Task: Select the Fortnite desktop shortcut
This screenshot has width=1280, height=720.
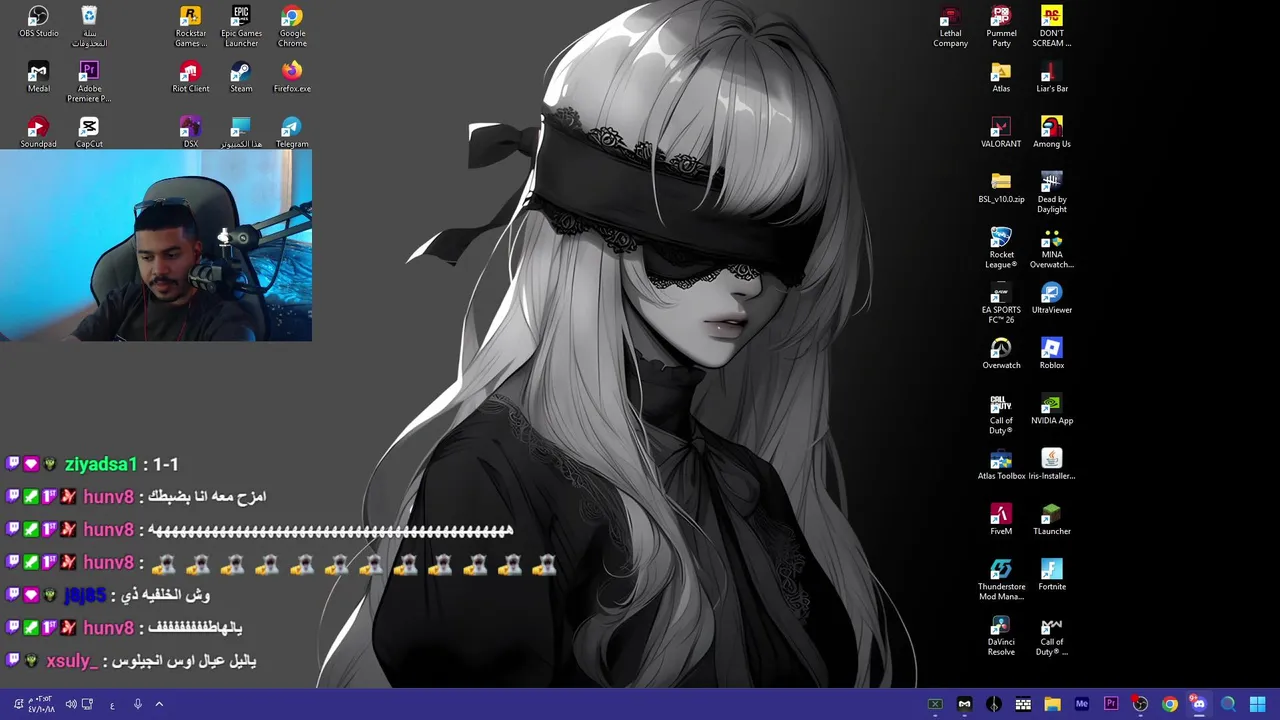Action: click(1051, 574)
